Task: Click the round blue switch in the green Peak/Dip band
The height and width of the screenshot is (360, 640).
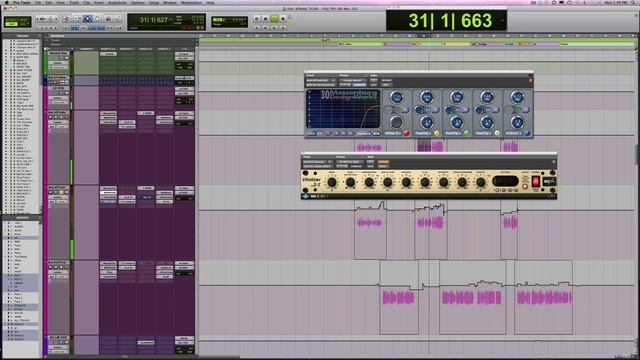Action: [449, 109]
